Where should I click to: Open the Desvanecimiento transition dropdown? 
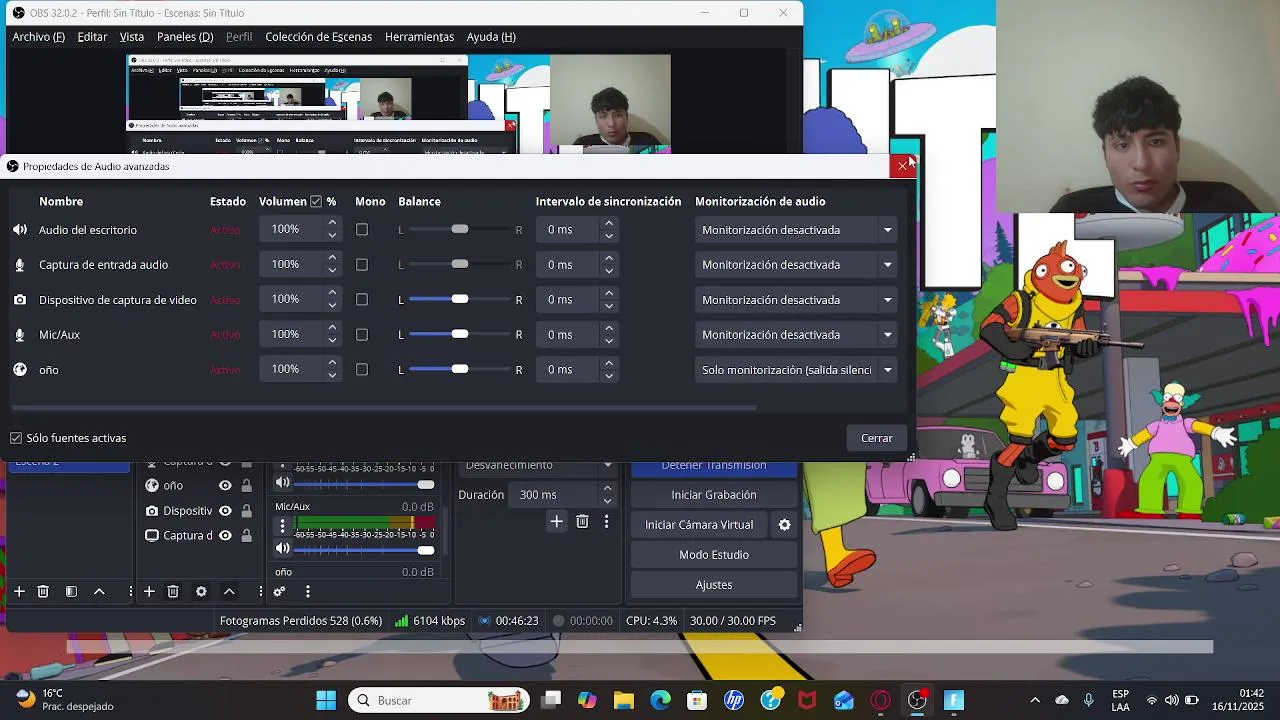(538, 465)
